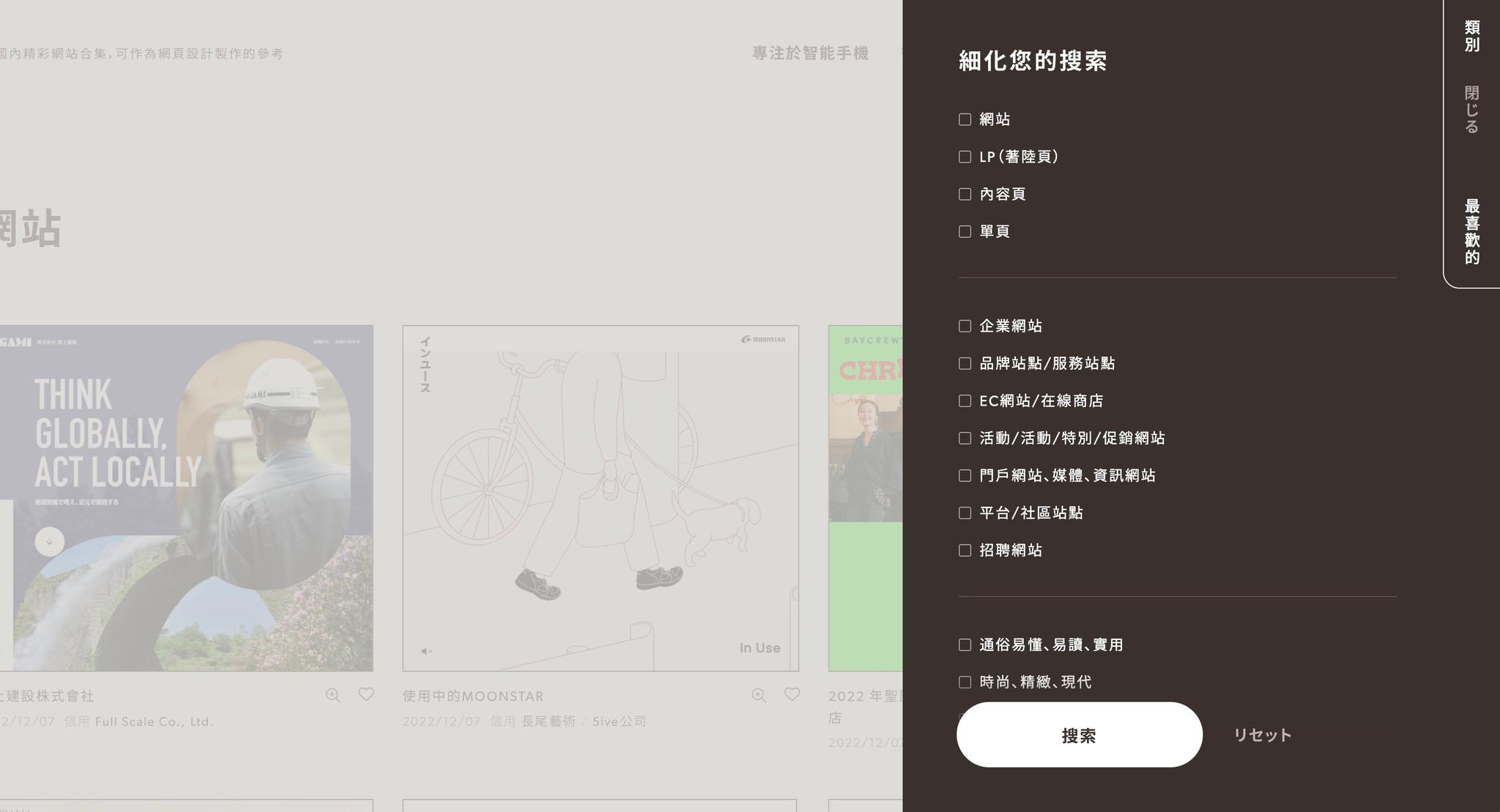Click zoom icon under MOONSTAR card
The height and width of the screenshot is (812, 1500).
(x=759, y=696)
